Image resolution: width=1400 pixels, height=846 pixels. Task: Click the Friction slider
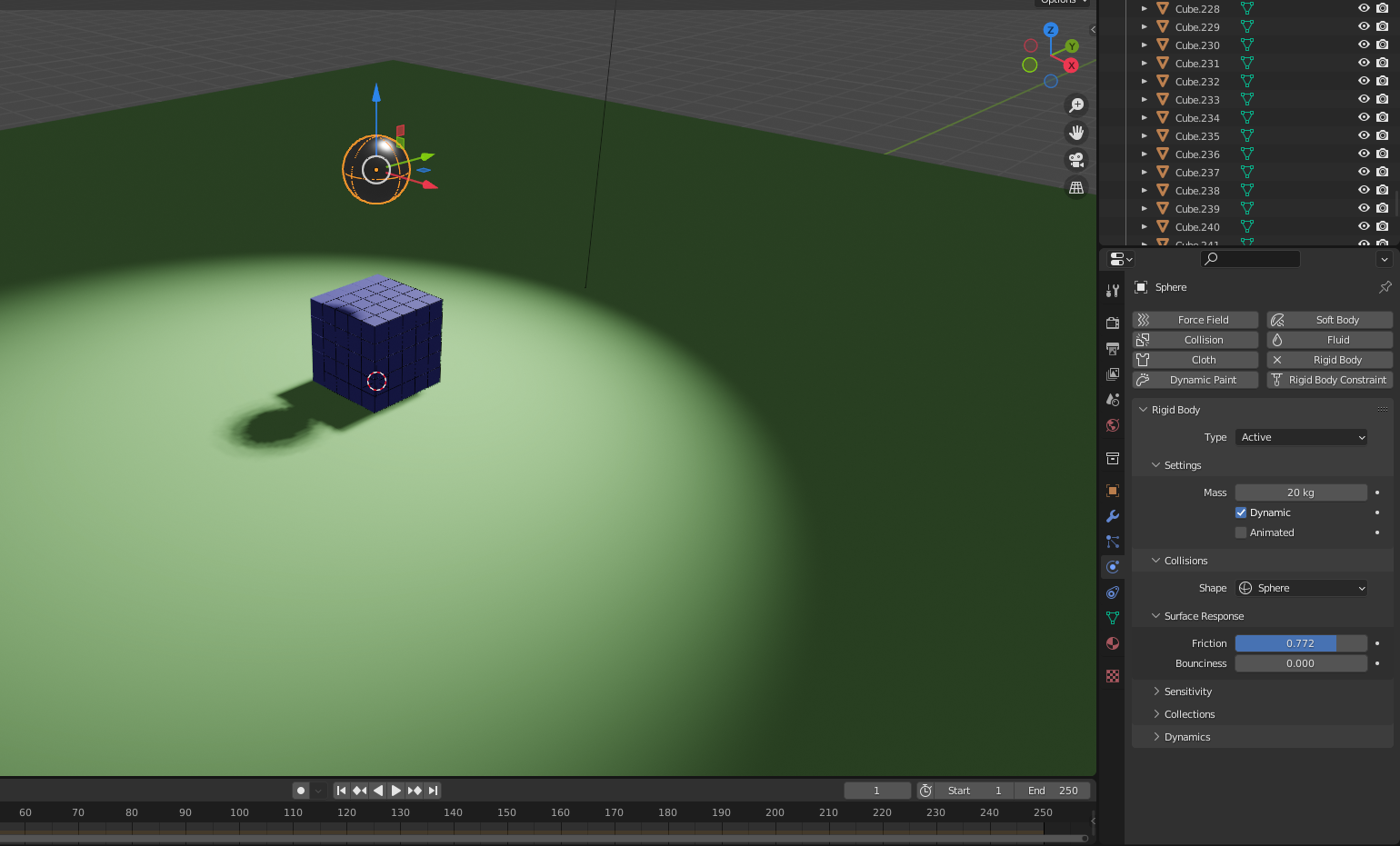point(1300,643)
